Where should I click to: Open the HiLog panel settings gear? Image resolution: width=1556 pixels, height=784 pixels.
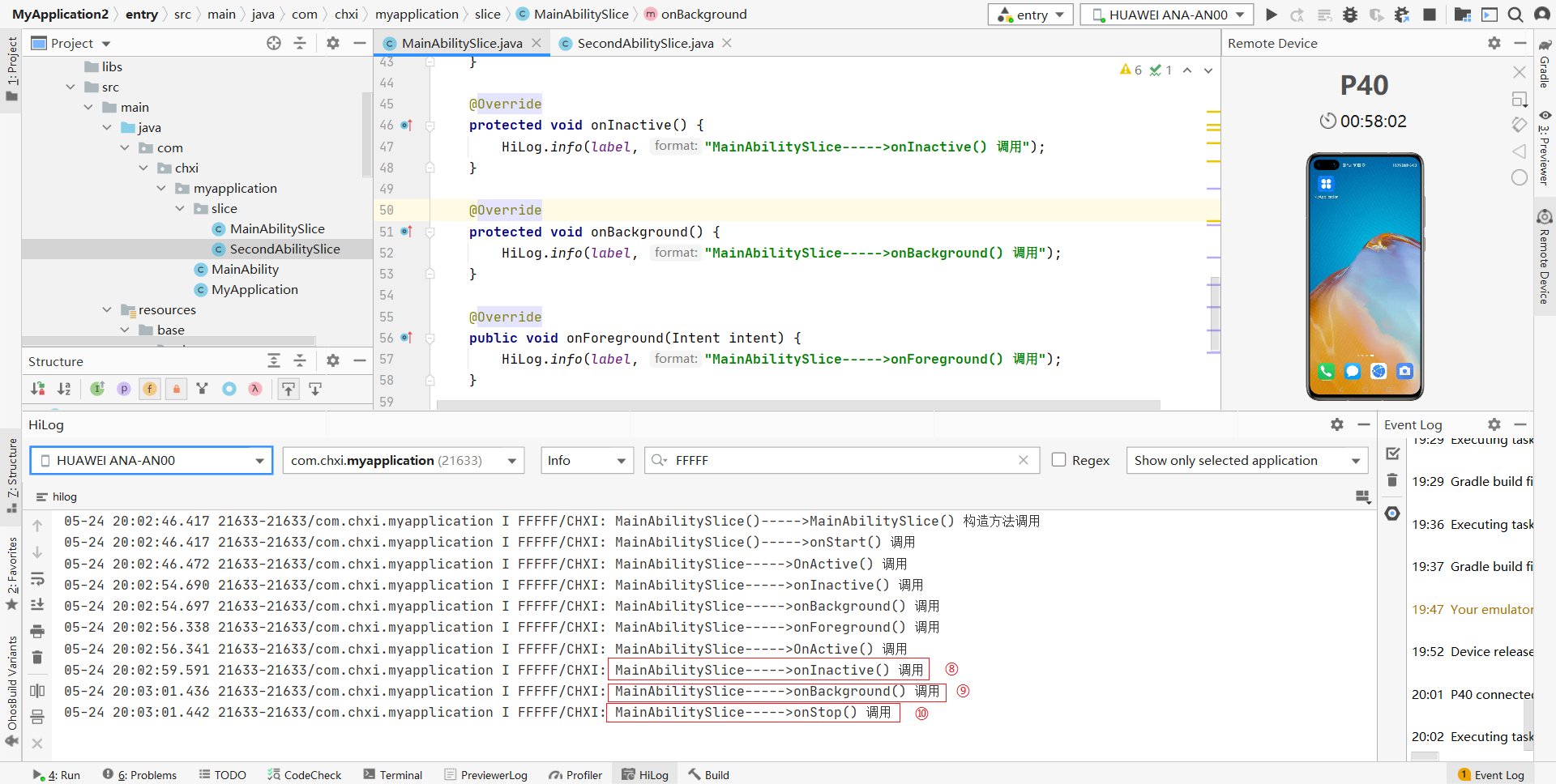click(1337, 424)
